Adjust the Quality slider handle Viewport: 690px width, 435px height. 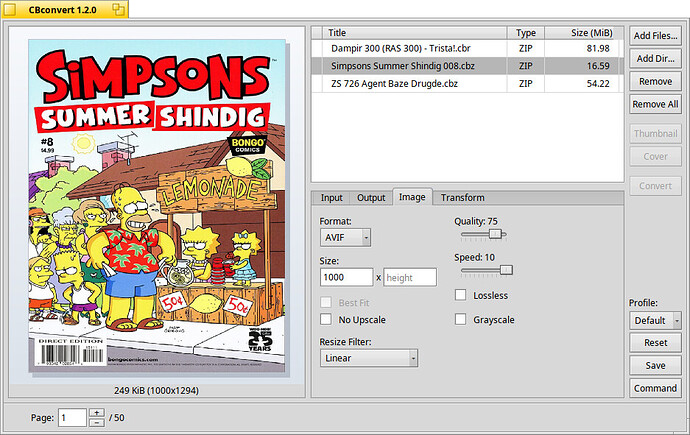495,234
